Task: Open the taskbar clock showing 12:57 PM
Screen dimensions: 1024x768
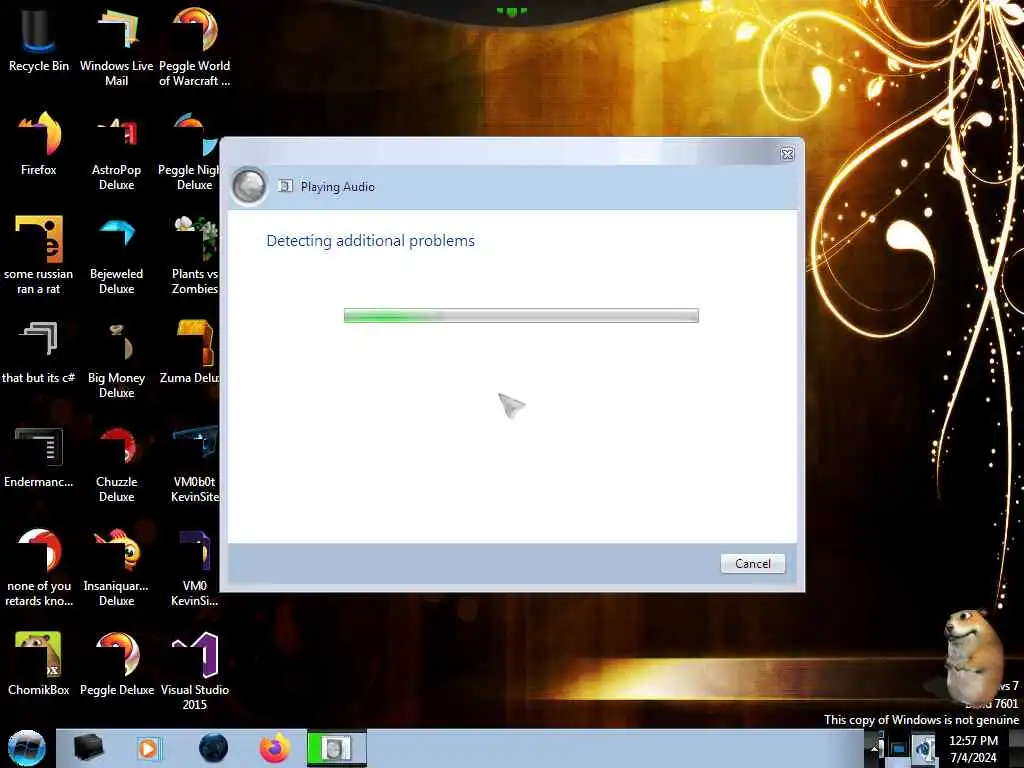Action: pos(973,749)
